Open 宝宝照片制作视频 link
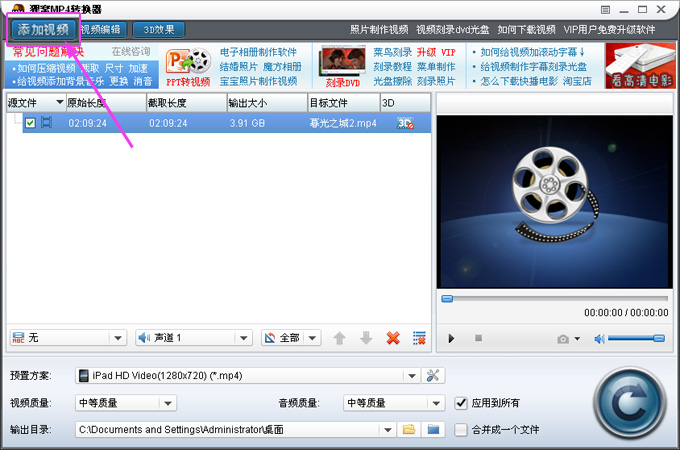This screenshot has width=680, height=450. [258, 81]
